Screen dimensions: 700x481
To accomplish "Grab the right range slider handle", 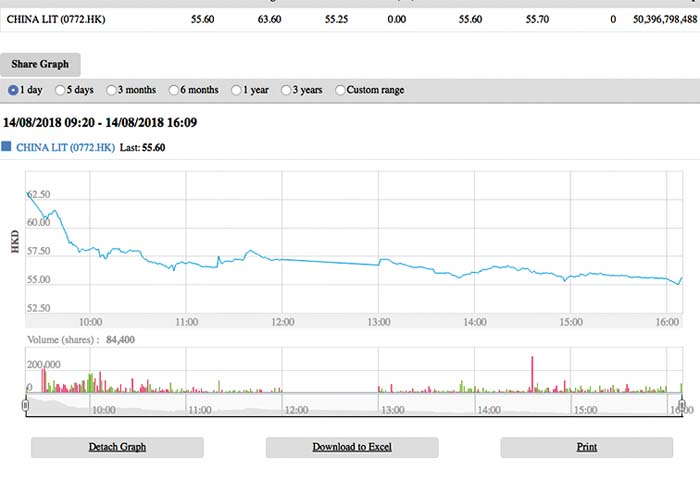I will click(682, 405).
